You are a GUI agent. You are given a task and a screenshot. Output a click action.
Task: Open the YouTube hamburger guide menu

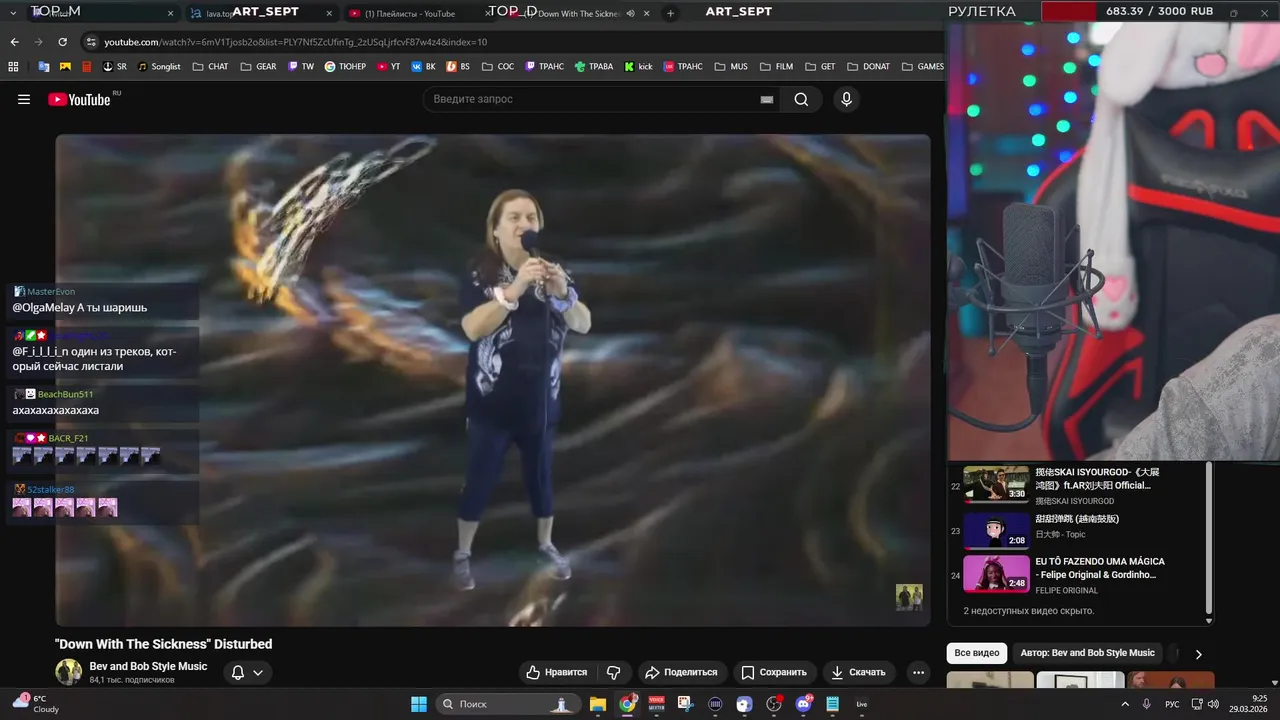(x=24, y=99)
